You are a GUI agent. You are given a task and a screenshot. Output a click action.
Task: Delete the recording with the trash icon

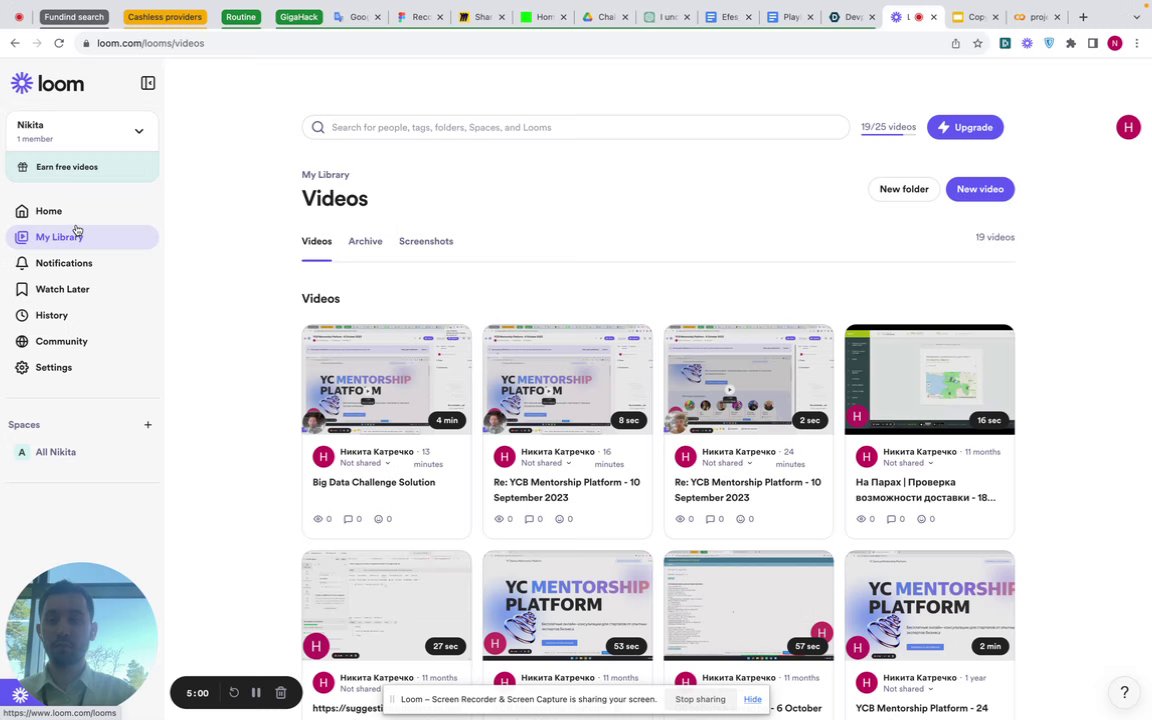coord(281,692)
